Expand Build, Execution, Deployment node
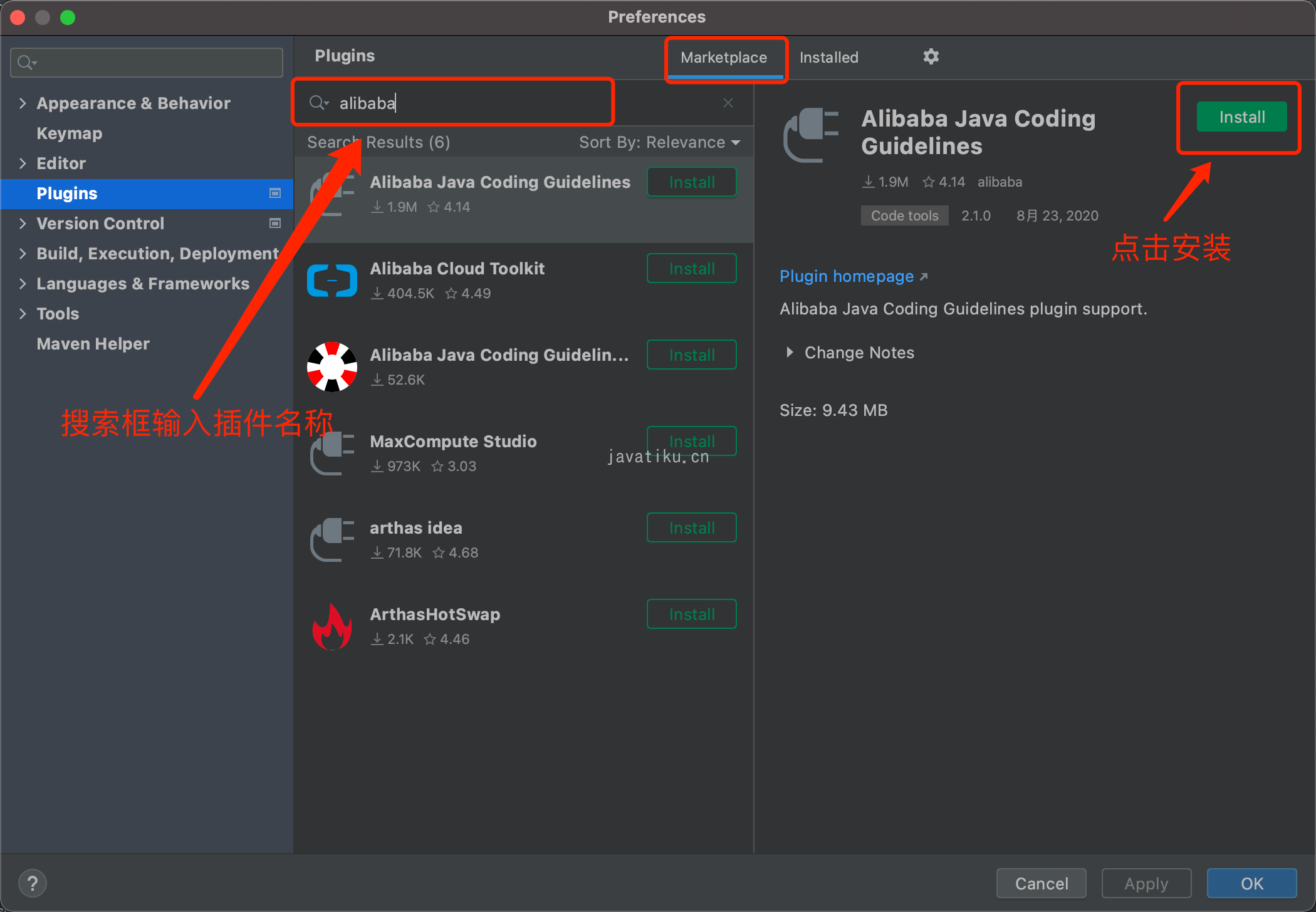 pyautogui.click(x=23, y=253)
